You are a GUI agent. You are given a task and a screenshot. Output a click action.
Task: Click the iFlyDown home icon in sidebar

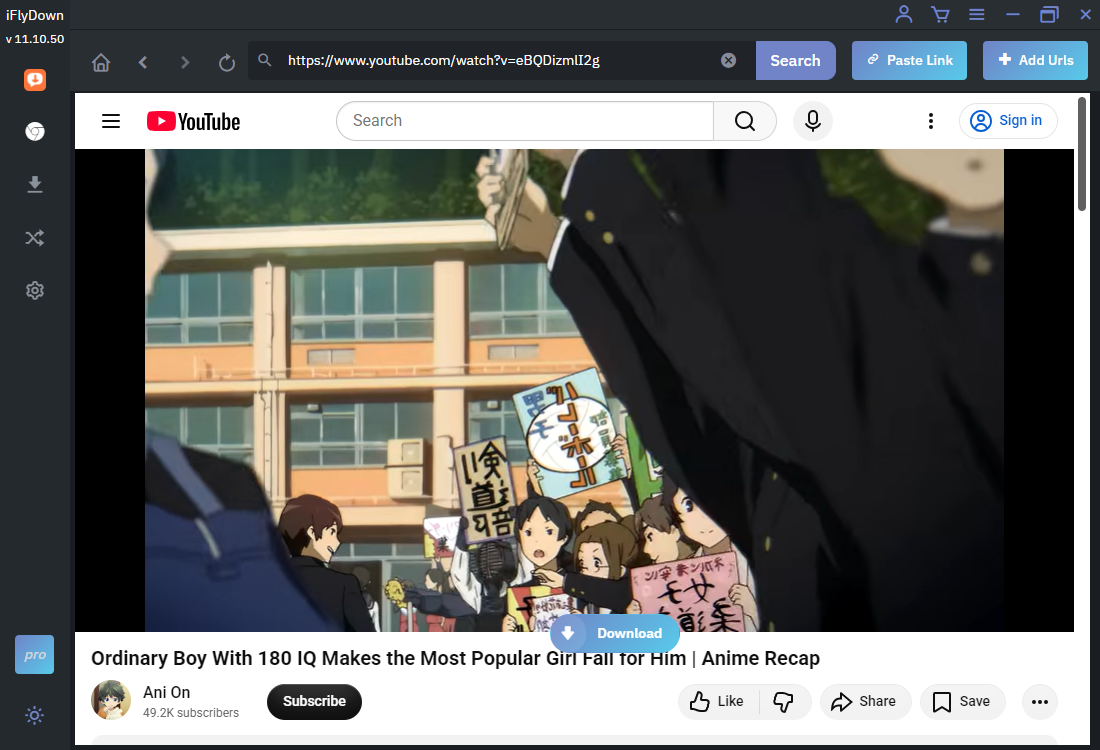(35, 80)
